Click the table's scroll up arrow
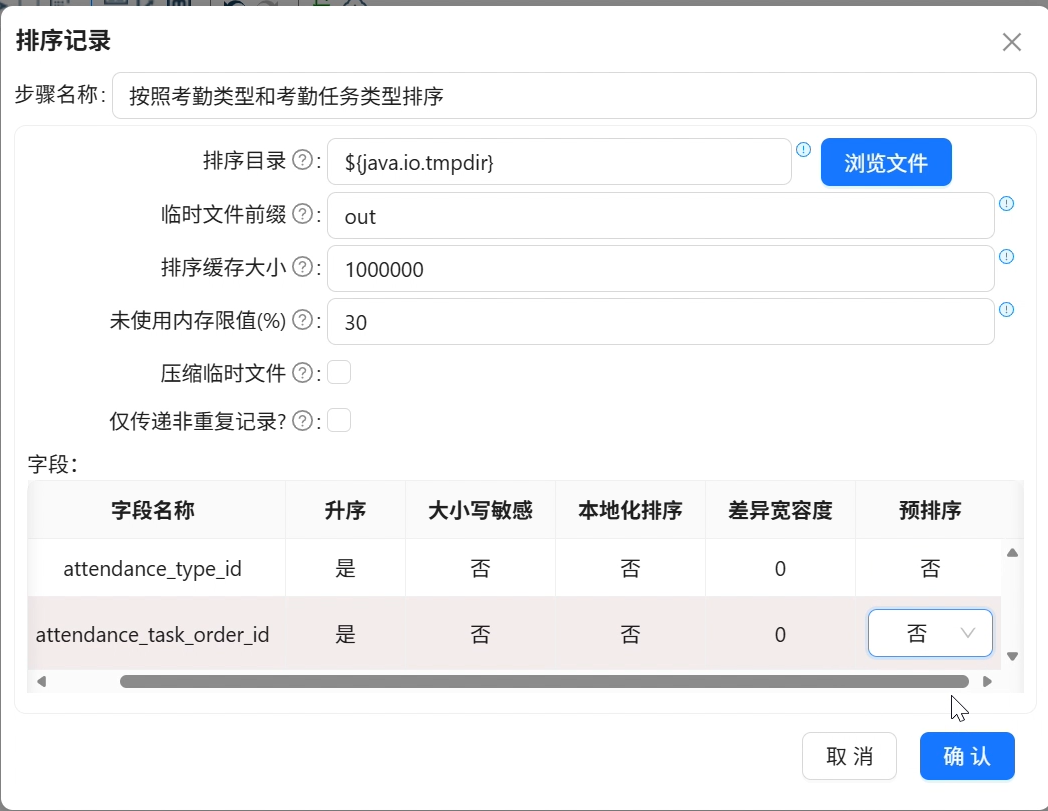 pyautogui.click(x=1013, y=553)
